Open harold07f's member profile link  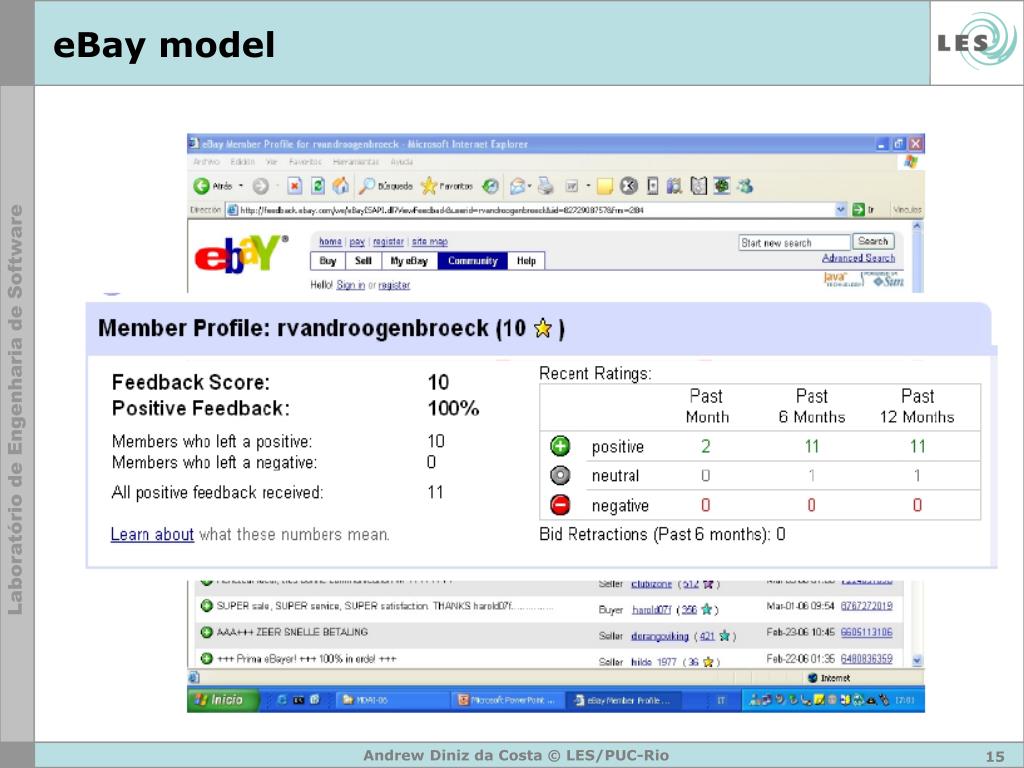pyautogui.click(x=651, y=609)
